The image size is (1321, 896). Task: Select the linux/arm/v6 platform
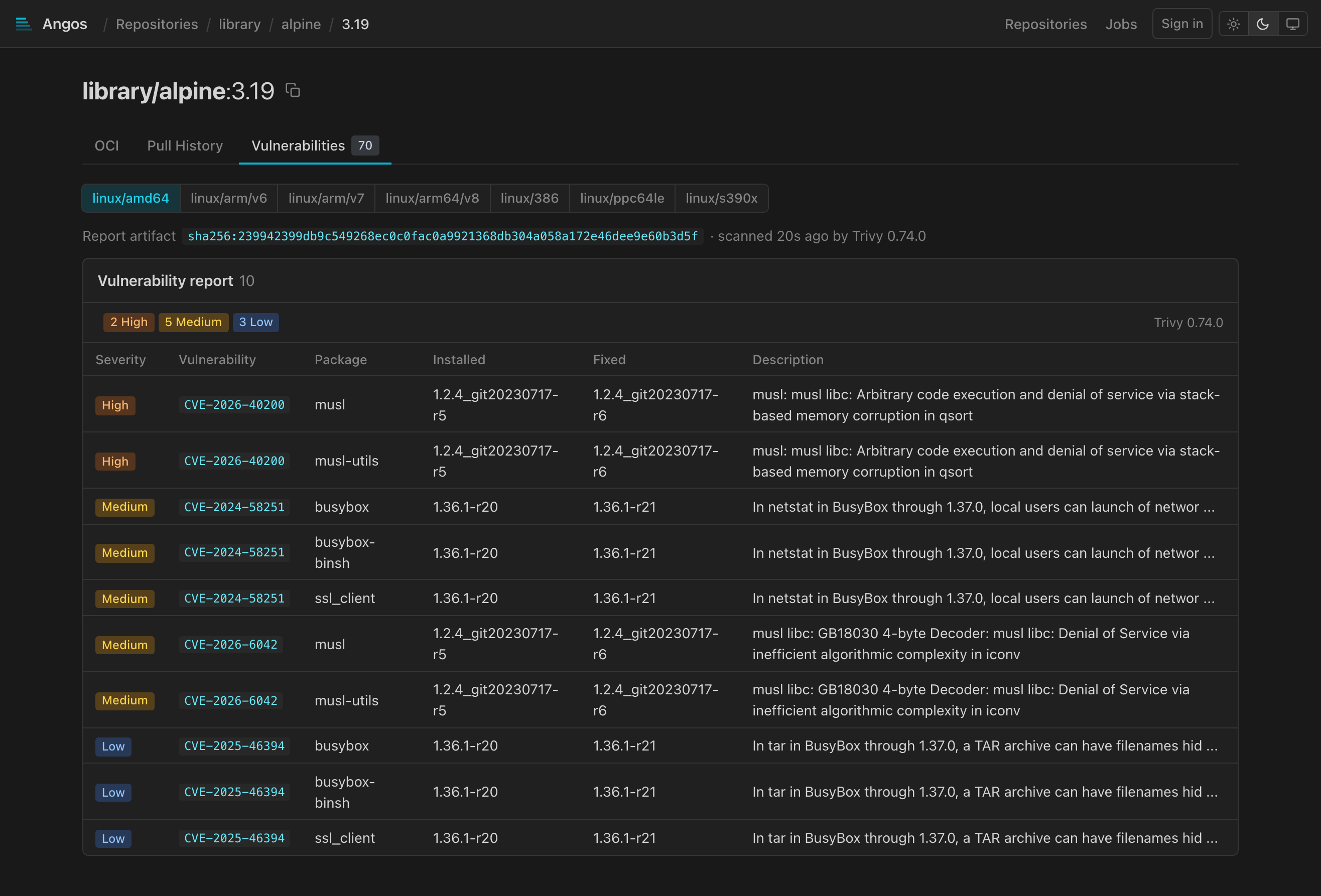click(x=229, y=198)
